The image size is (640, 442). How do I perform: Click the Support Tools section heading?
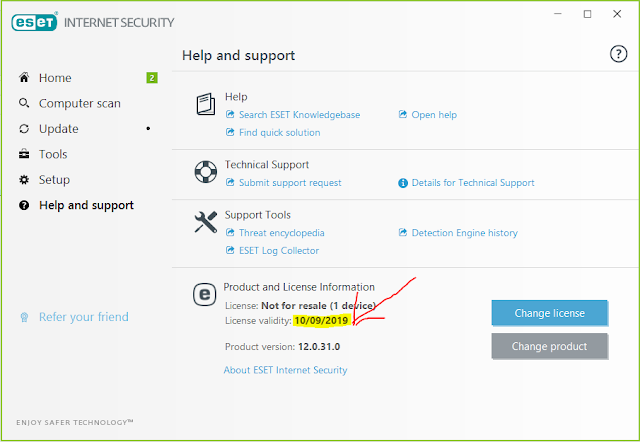click(x=258, y=215)
